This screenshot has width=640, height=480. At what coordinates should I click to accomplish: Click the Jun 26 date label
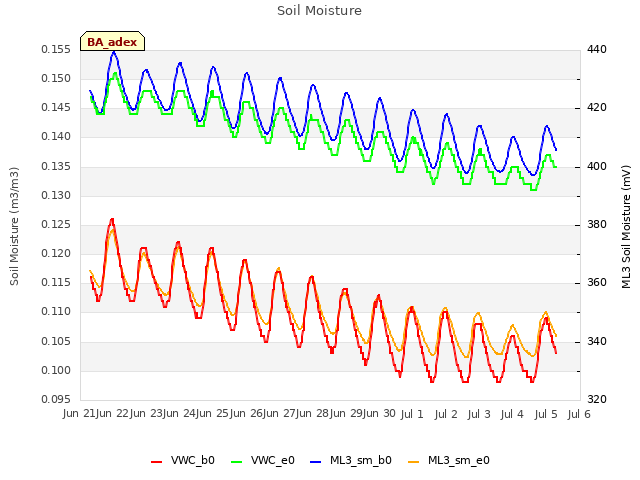(x=246, y=414)
